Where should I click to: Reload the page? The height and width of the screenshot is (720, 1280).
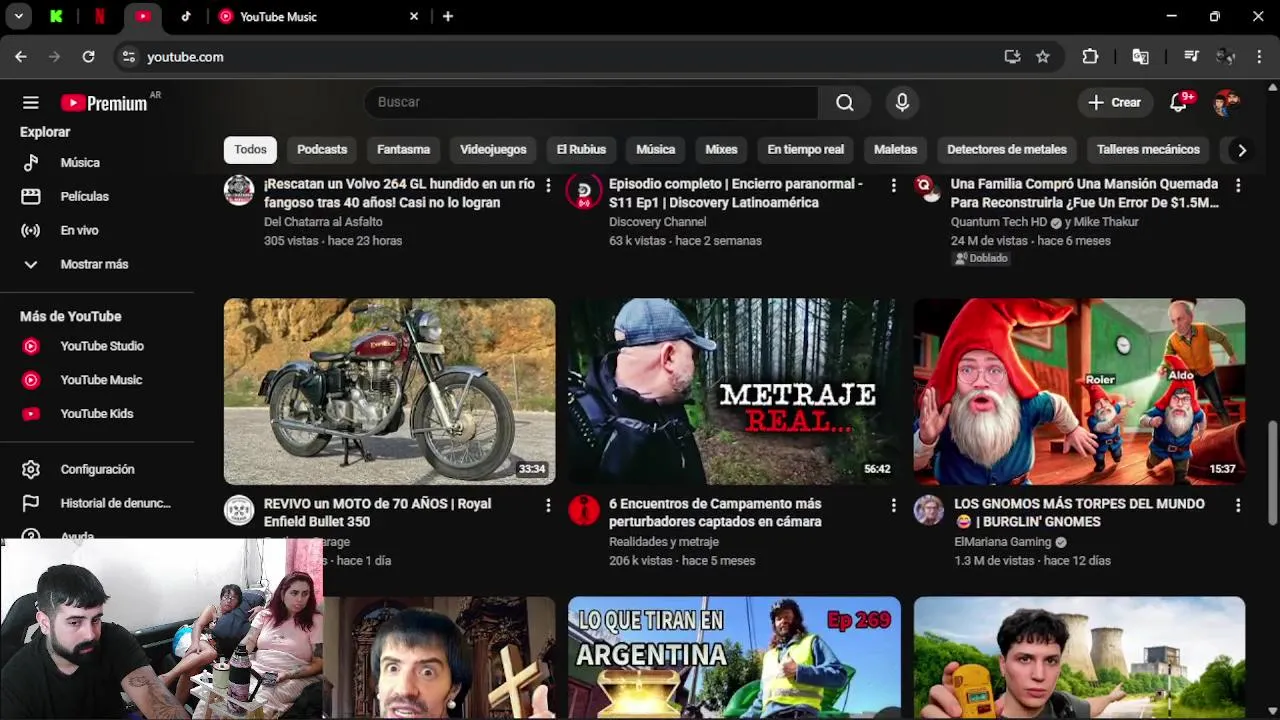(x=88, y=57)
